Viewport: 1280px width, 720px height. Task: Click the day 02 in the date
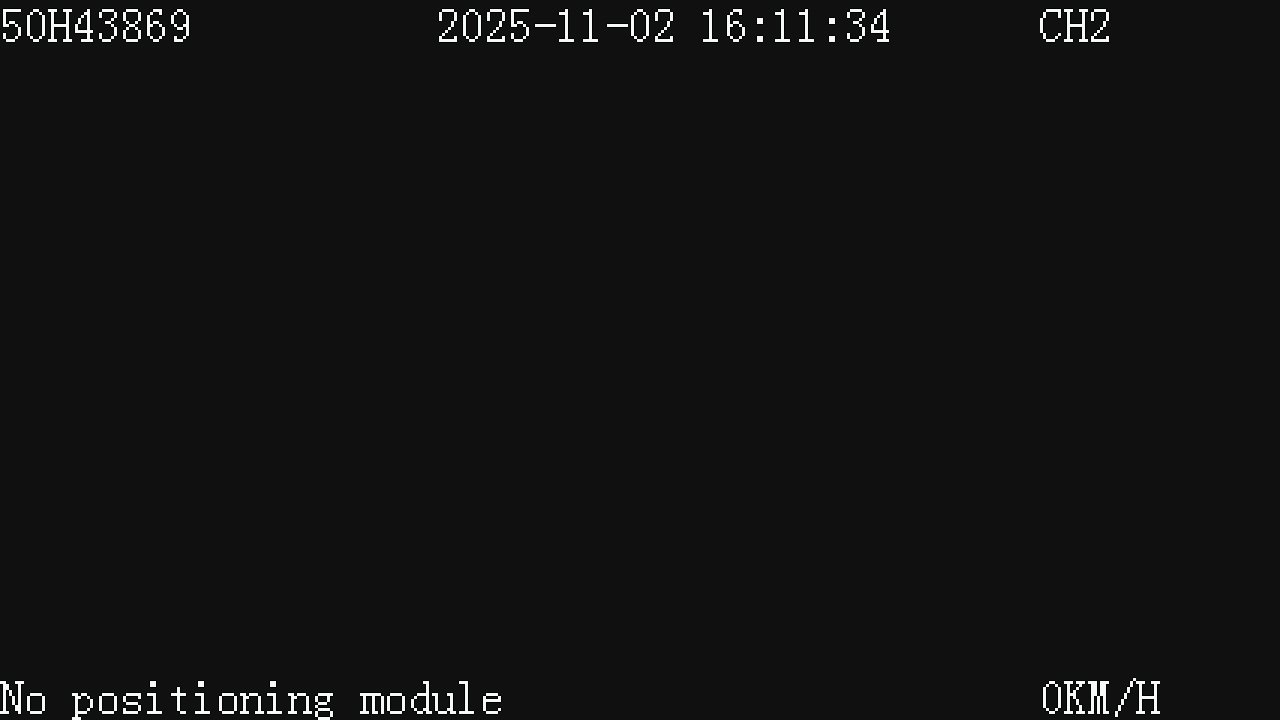click(652, 27)
